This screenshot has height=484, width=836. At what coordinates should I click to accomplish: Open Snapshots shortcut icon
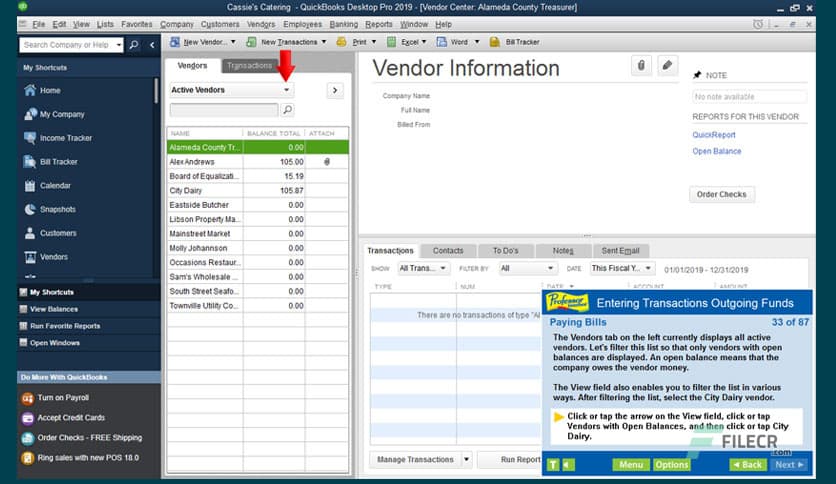(x=30, y=209)
